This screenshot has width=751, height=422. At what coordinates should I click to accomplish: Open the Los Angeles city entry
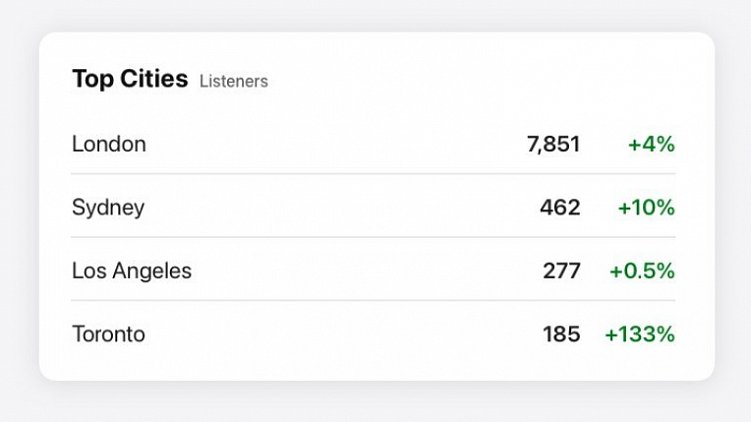coord(132,271)
